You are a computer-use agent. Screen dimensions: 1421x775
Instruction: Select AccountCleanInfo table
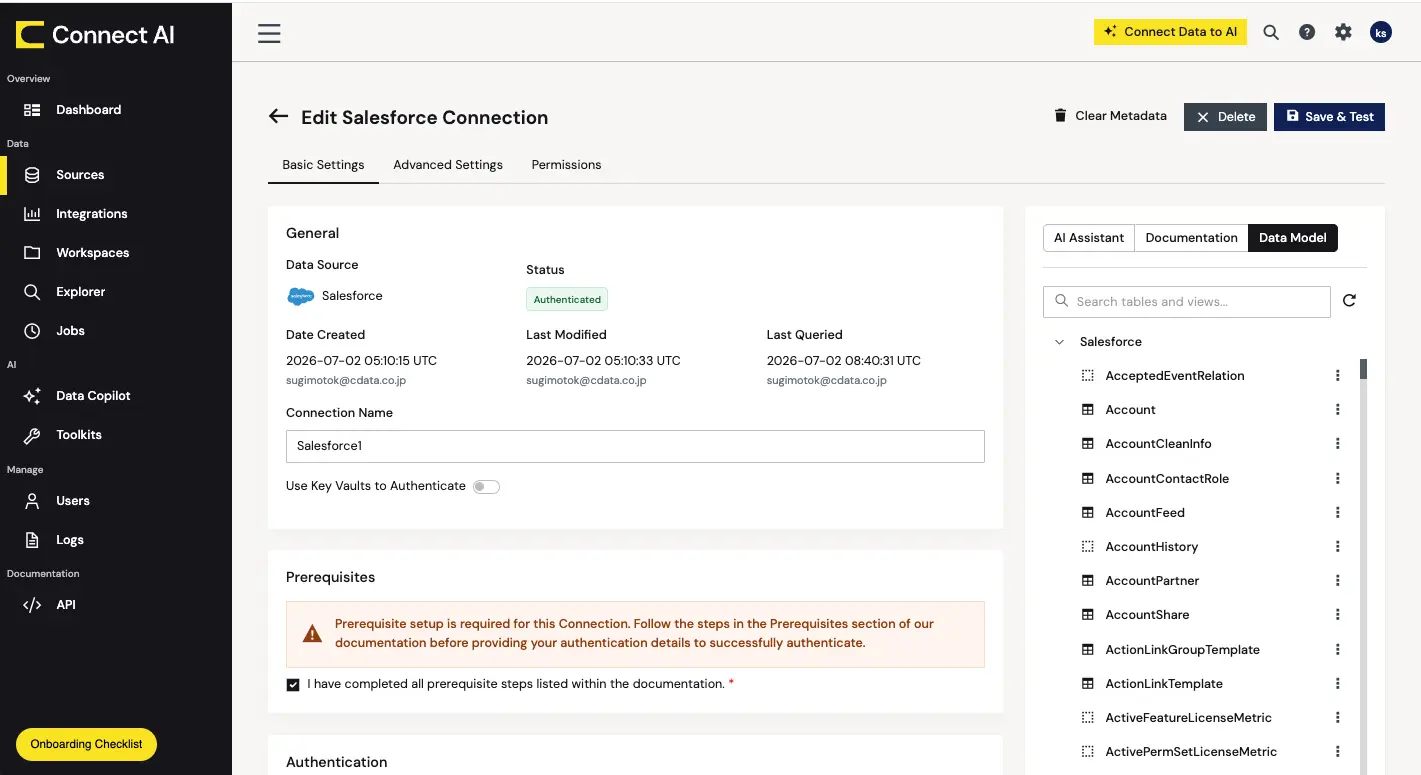[x=1158, y=444]
